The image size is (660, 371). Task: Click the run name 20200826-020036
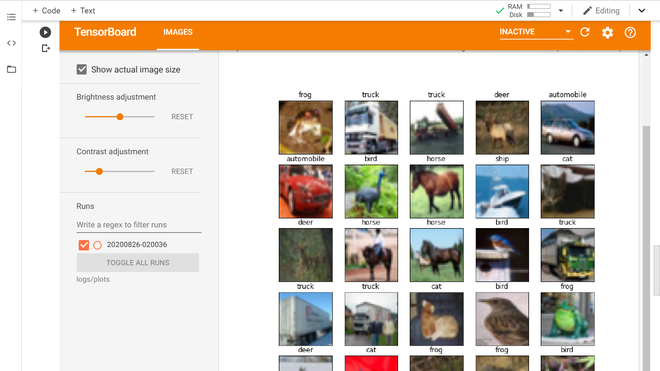[x=137, y=245]
